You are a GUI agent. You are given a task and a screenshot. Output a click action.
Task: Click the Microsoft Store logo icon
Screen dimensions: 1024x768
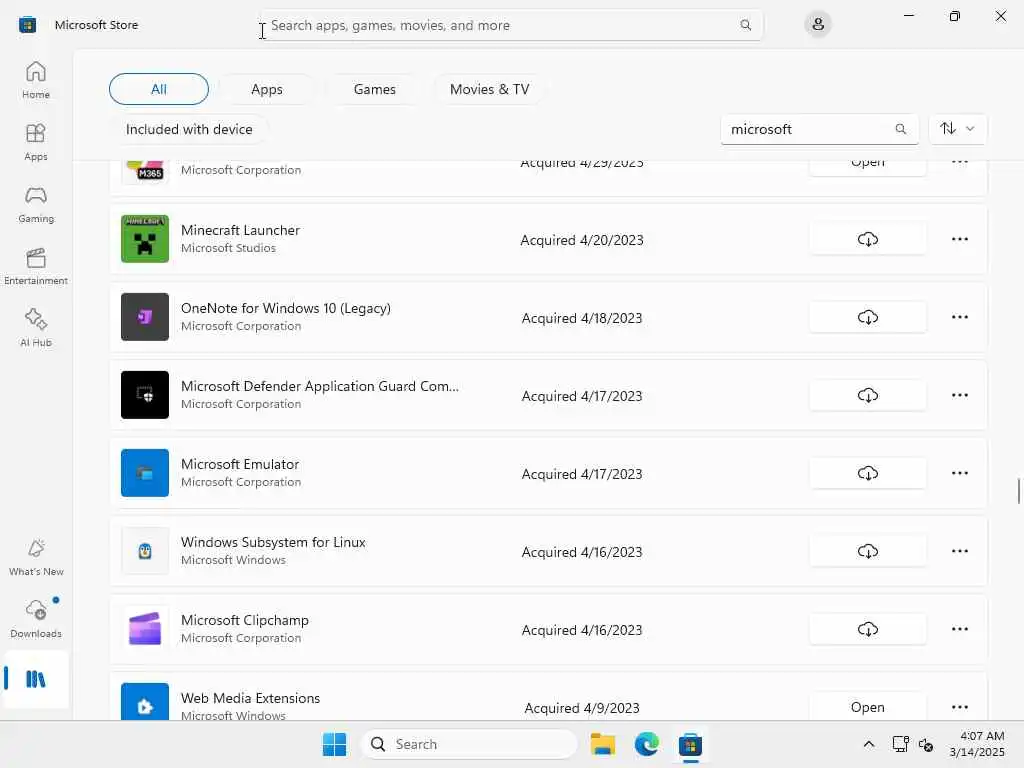pos(27,25)
